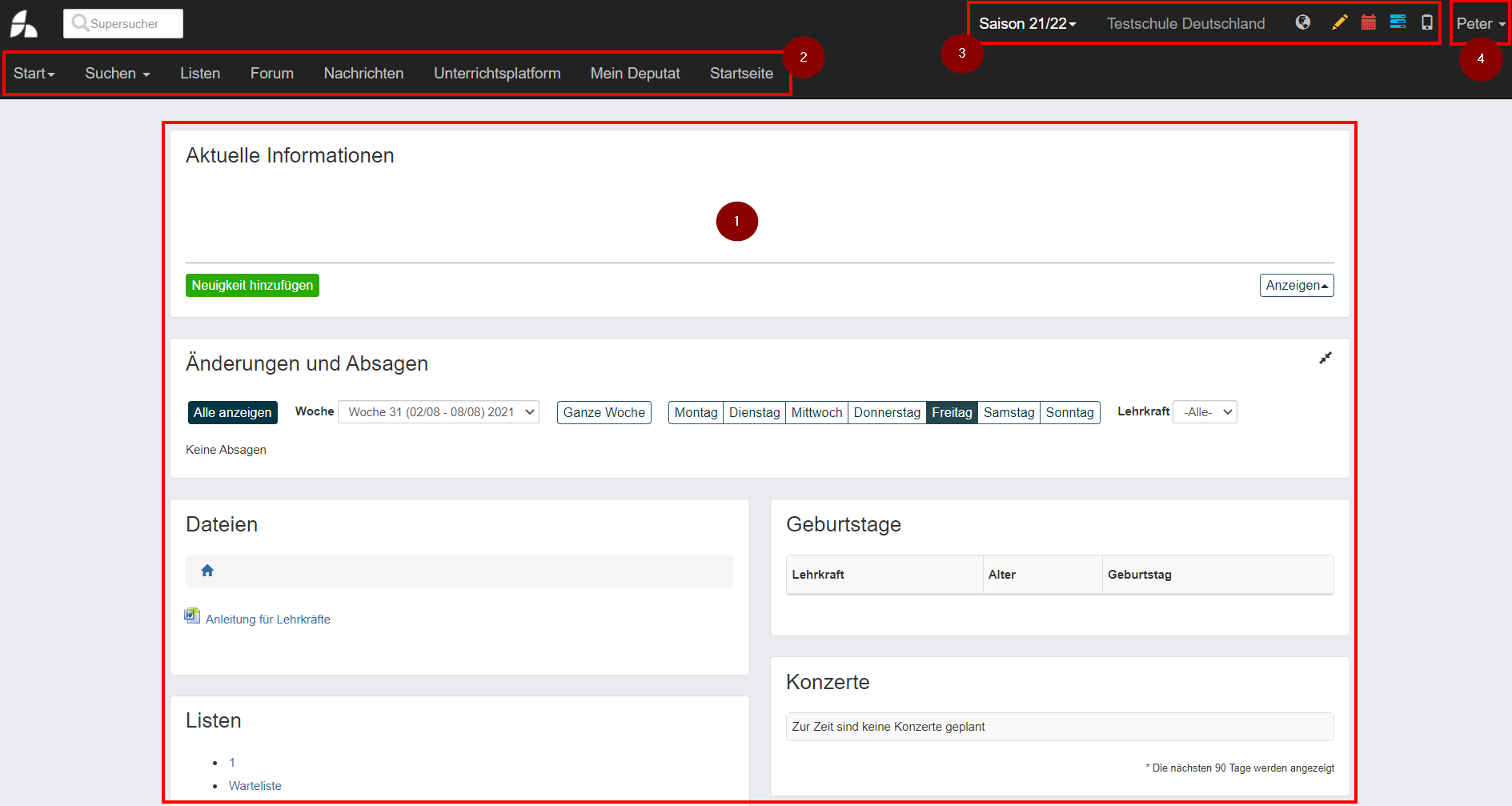Click the Ganze Woche button
Screen dimensions: 1512x806
coord(604,412)
